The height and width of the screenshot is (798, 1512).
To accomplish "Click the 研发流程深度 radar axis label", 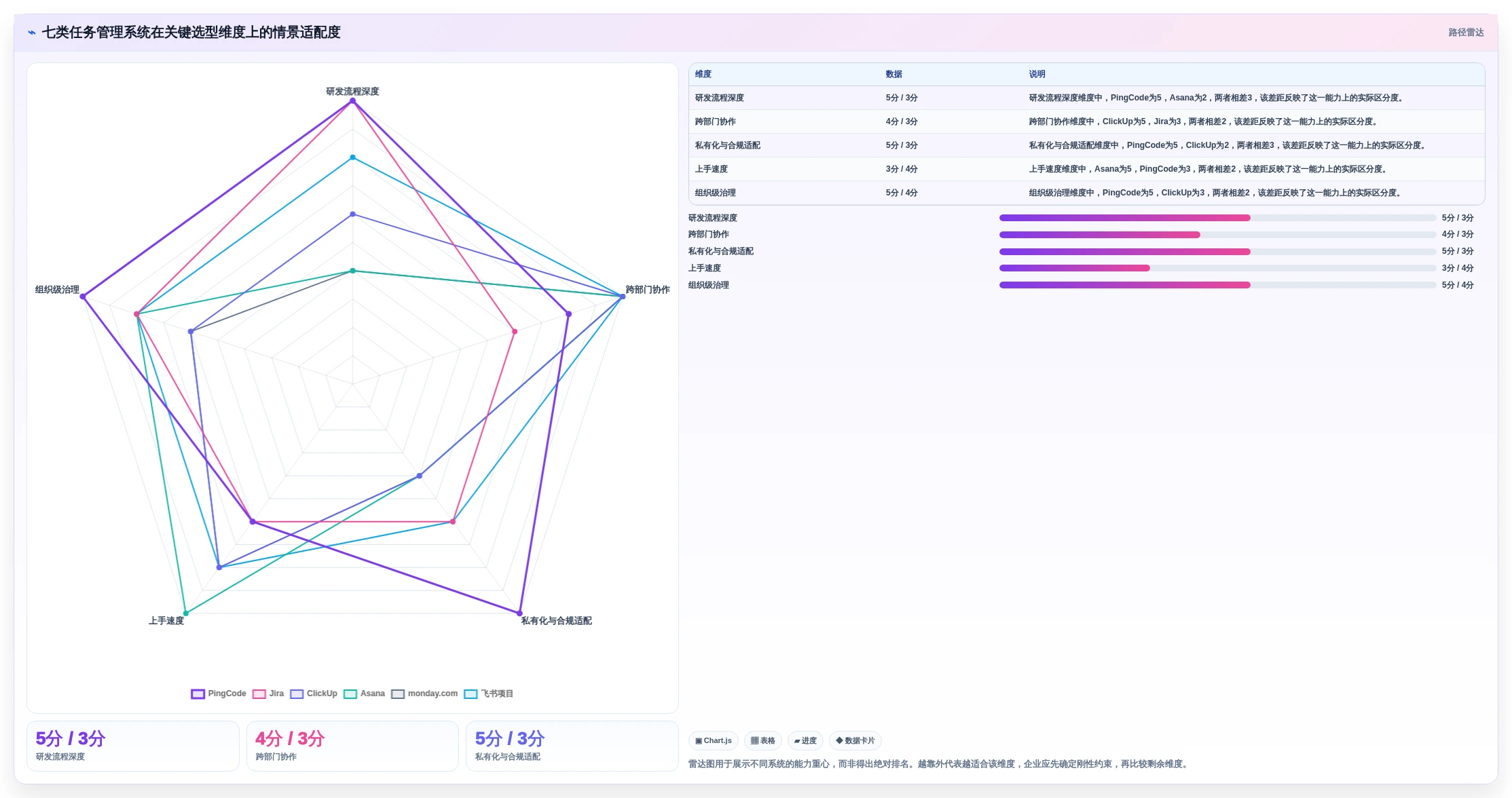I will click(352, 91).
